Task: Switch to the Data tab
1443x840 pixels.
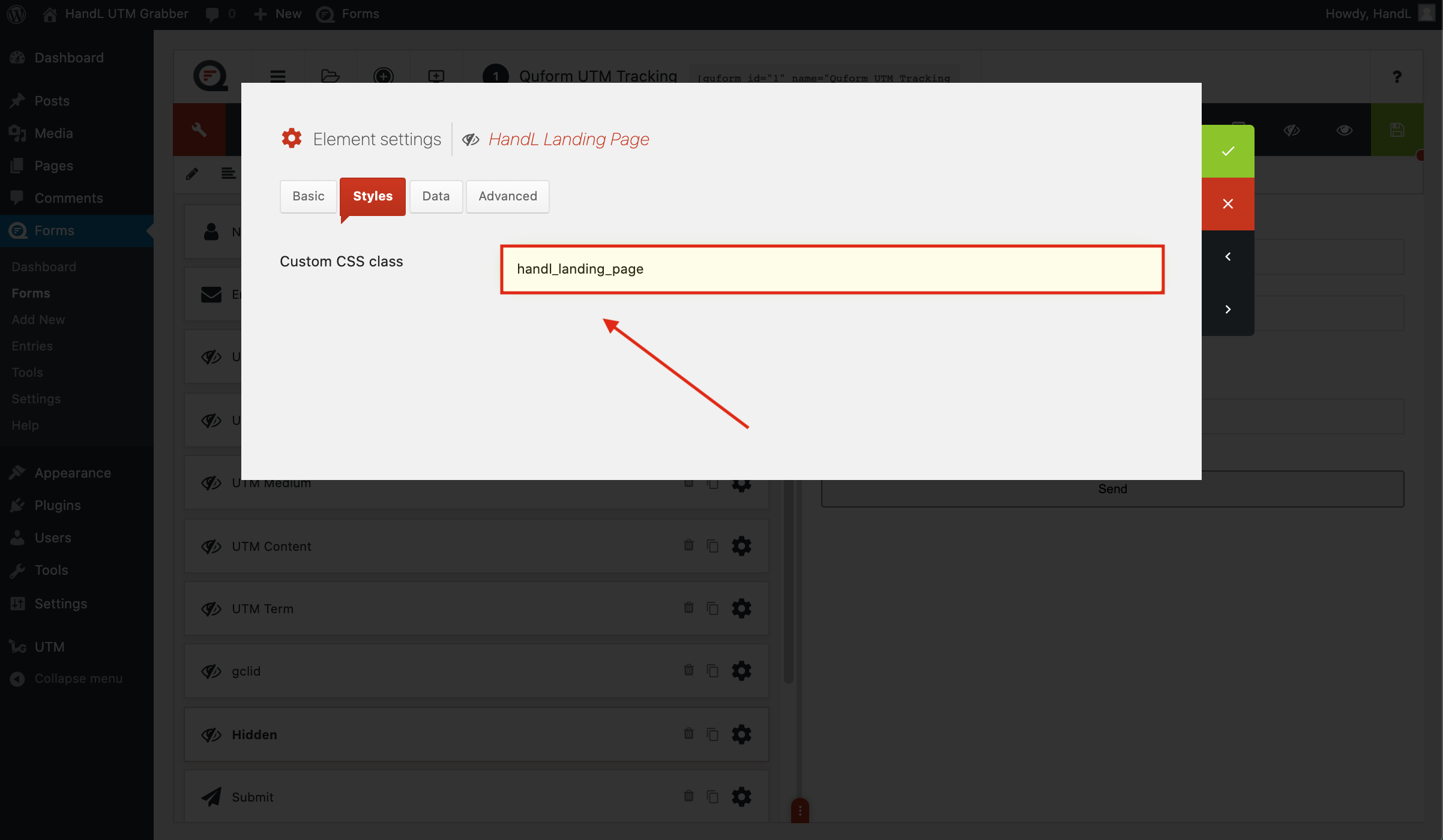Action: [x=436, y=196]
